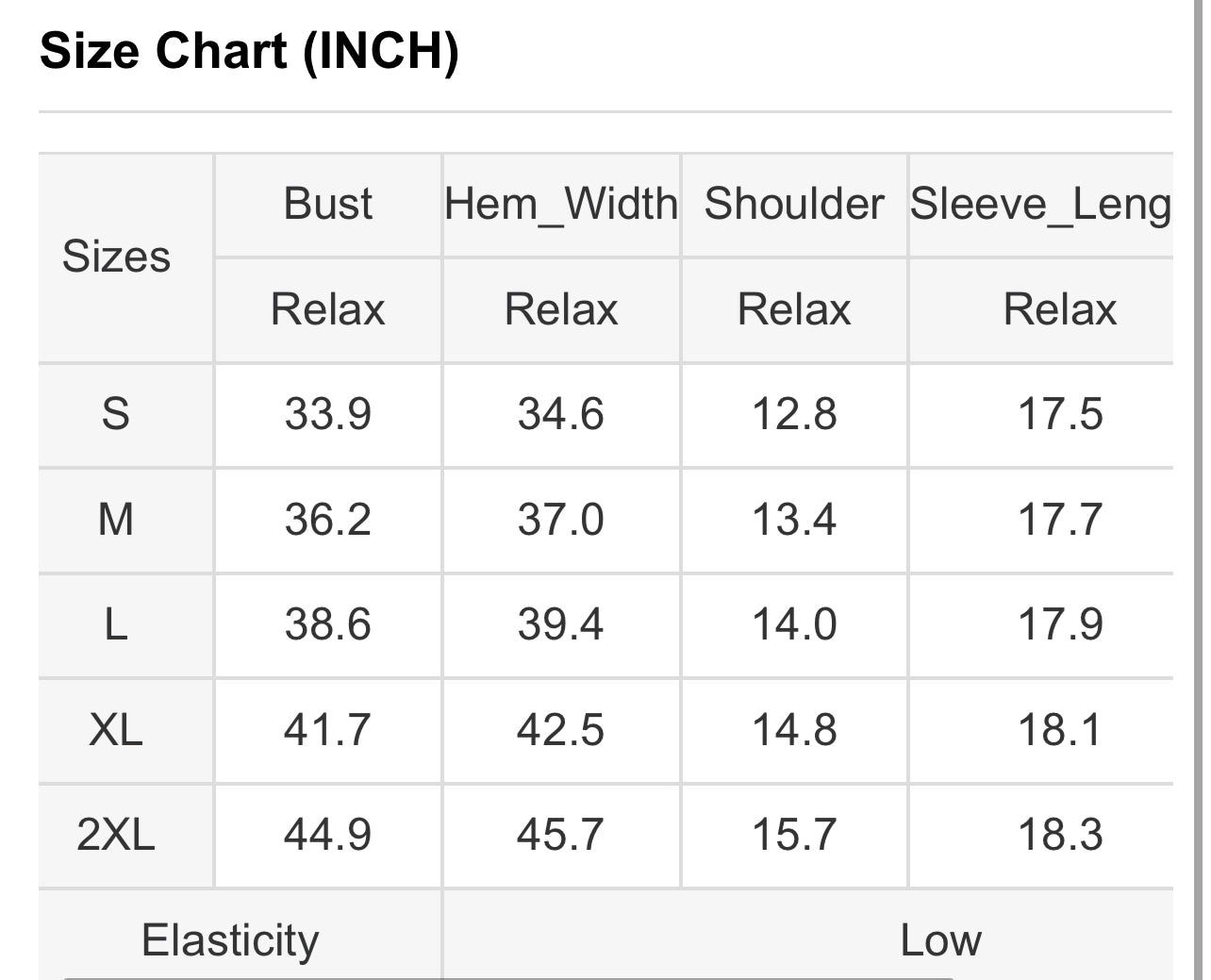Click the 45.7 hem width cell

point(561,835)
